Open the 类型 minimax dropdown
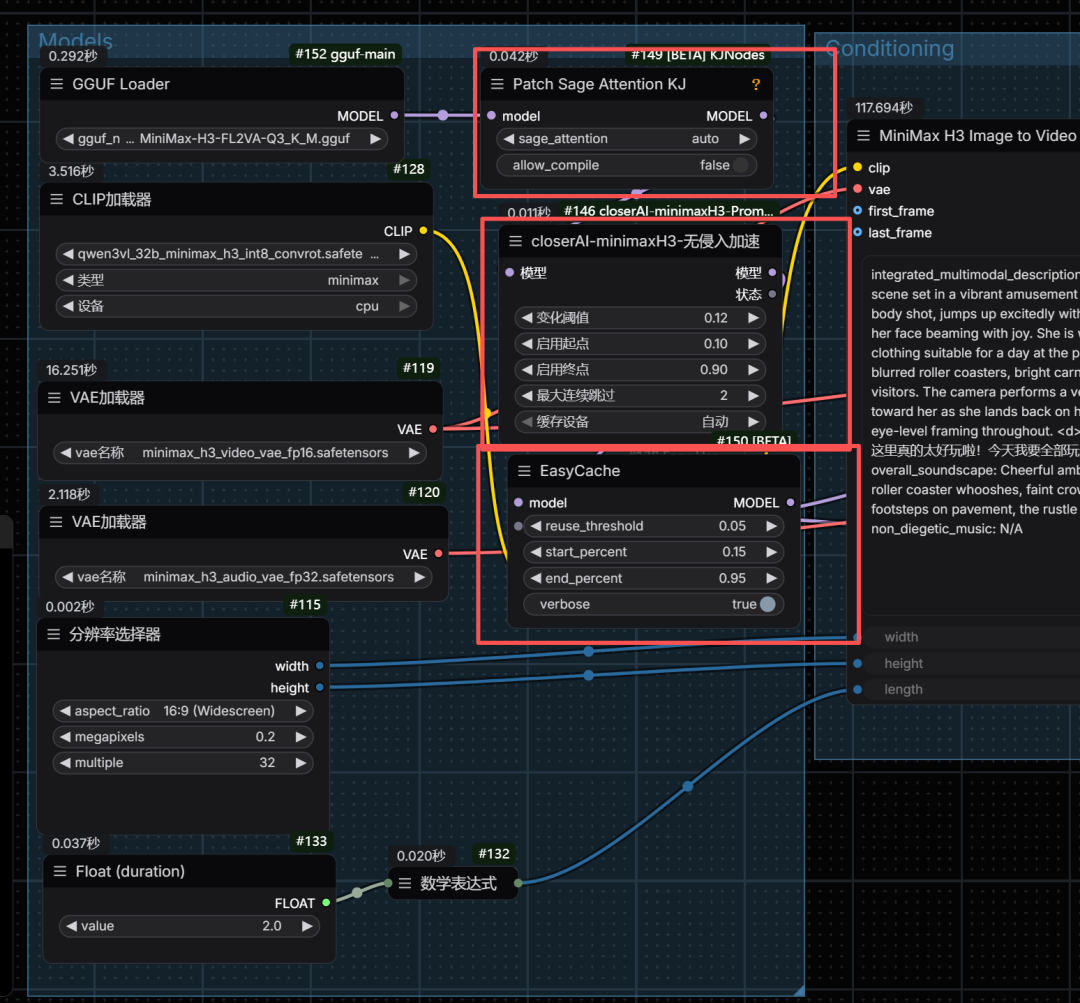This screenshot has height=1003, width=1080. [236, 280]
